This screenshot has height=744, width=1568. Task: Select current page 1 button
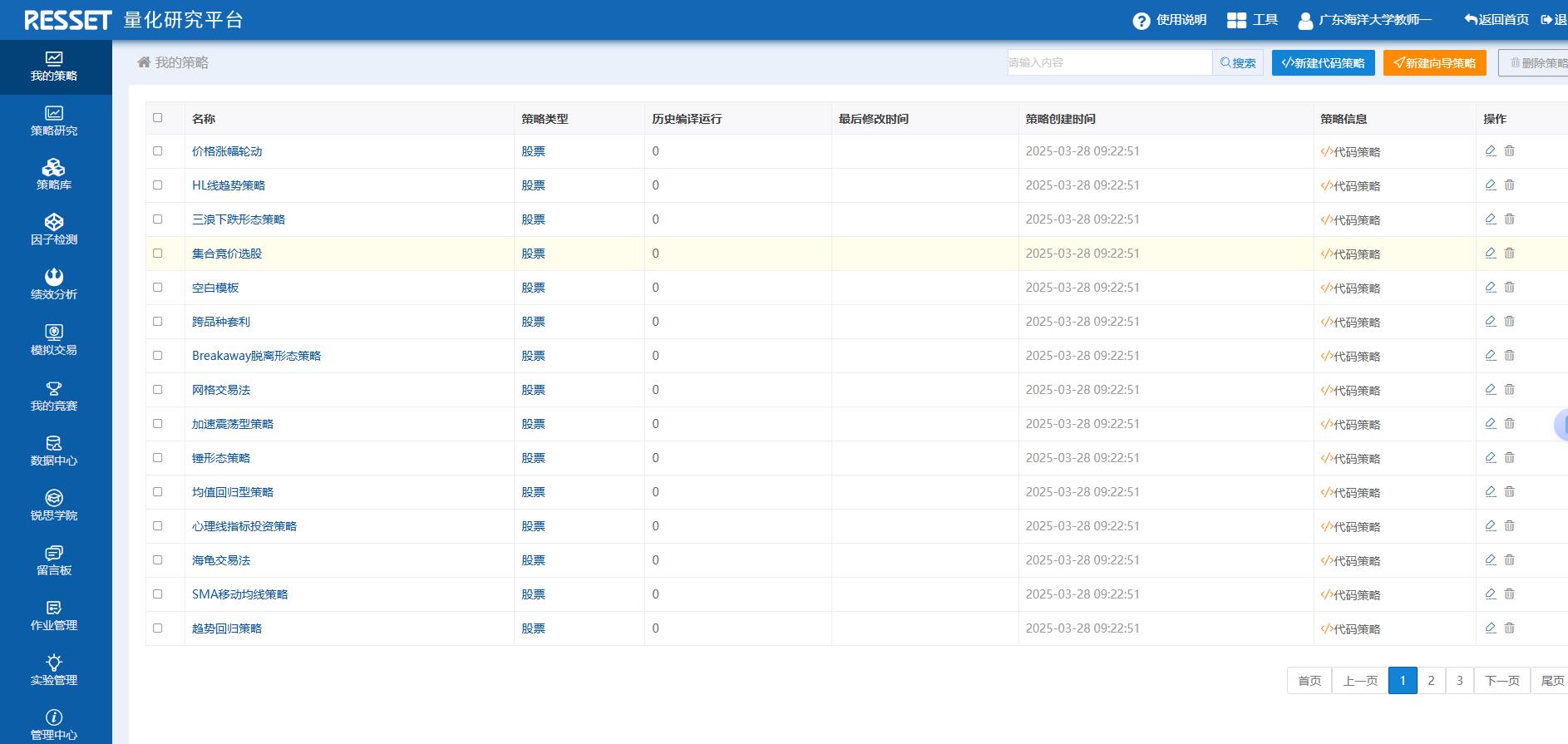pos(1403,680)
